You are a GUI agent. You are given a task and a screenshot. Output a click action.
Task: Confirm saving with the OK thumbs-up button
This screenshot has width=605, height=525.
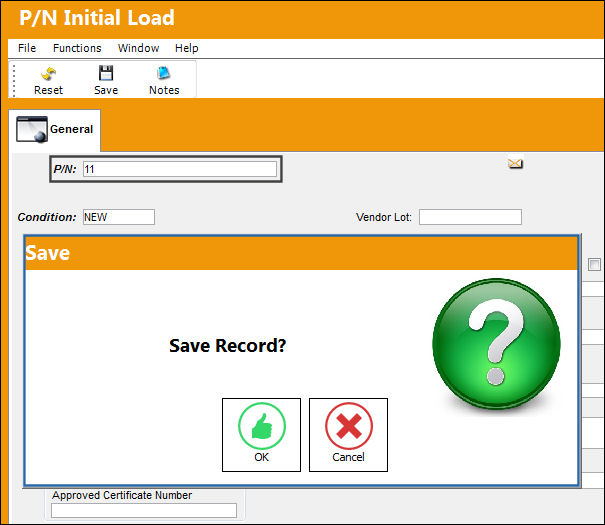pos(261,435)
